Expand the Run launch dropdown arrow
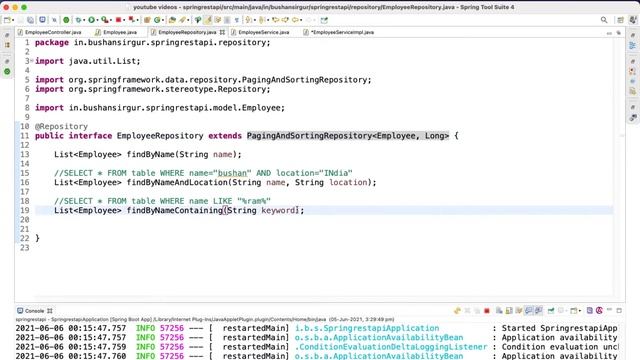 97,20
